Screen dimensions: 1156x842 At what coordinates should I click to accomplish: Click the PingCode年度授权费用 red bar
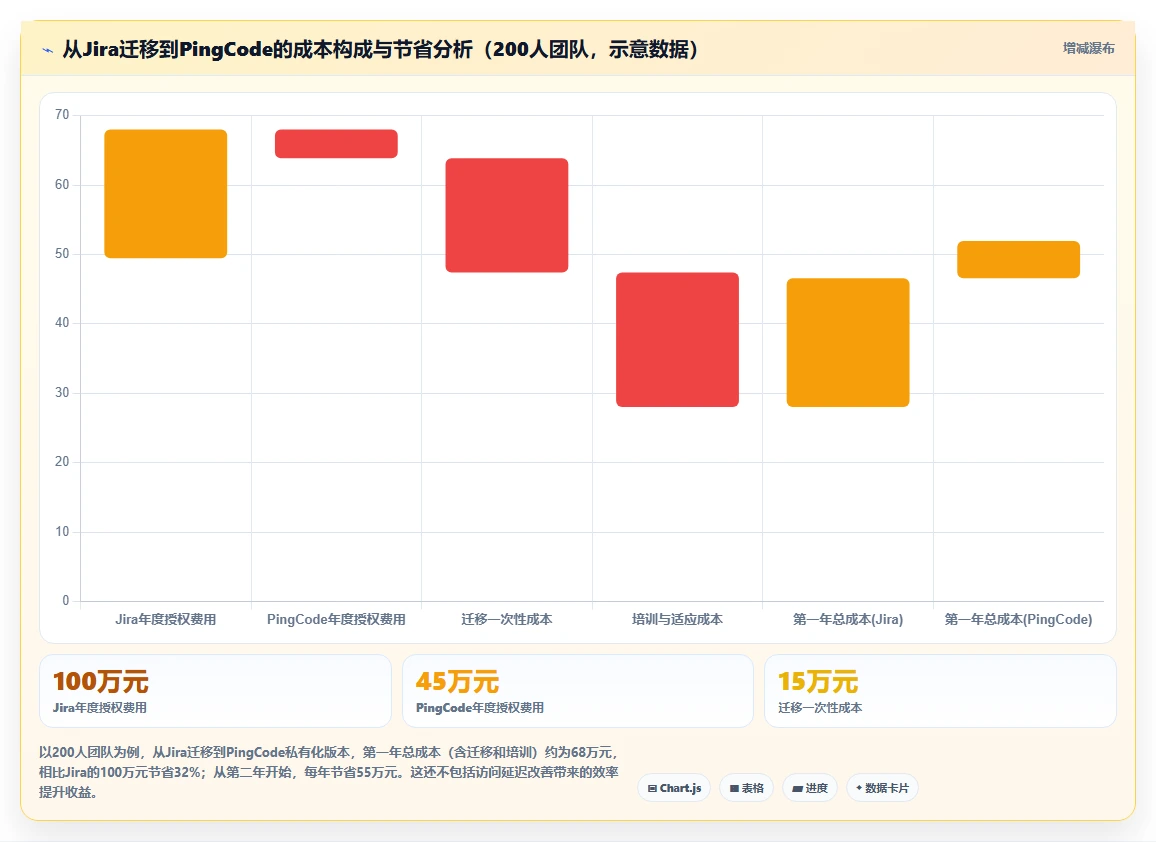click(x=336, y=144)
